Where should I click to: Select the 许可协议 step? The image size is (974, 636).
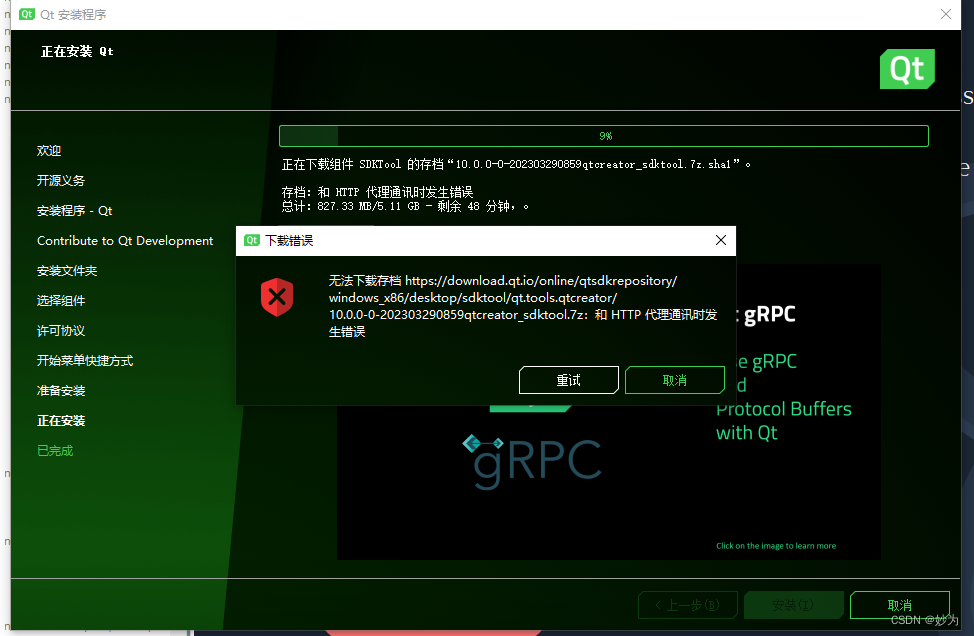(x=61, y=331)
